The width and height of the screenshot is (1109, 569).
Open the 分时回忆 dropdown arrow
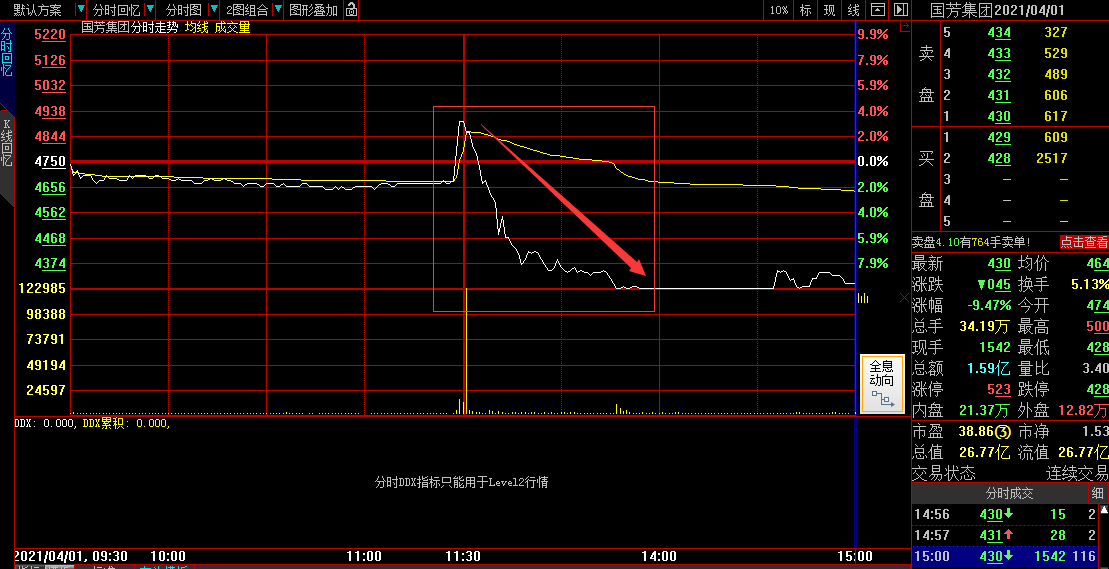click(149, 10)
